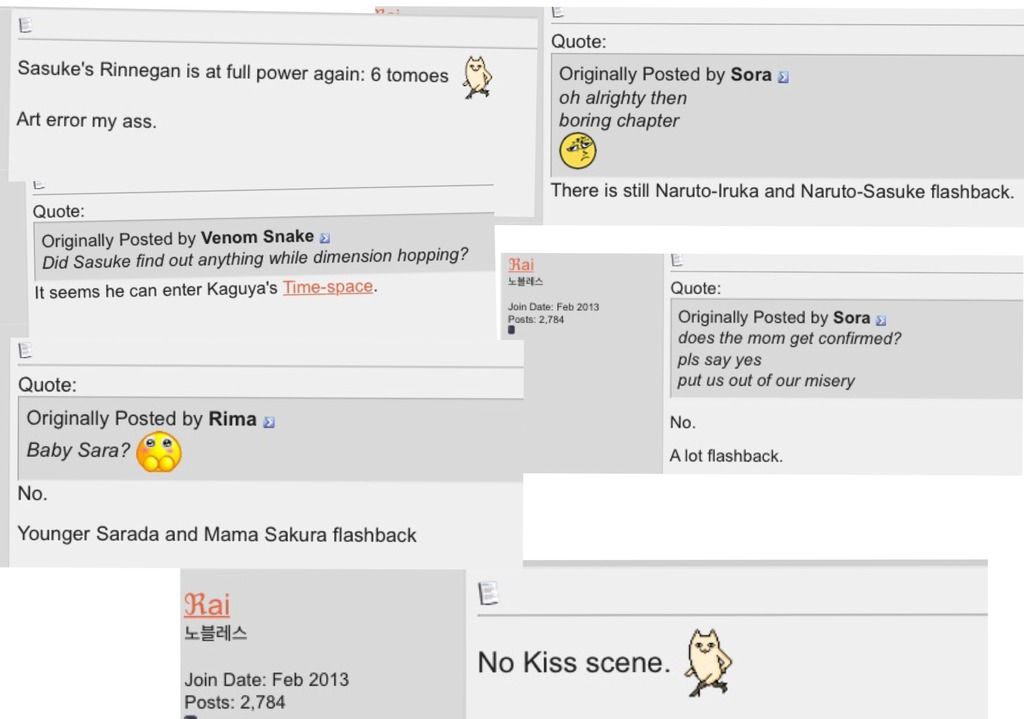Click the post icon above the Sasuke's Rinnegan post
Image resolution: width=1024 pixels, height=719 pixels.
25,26
